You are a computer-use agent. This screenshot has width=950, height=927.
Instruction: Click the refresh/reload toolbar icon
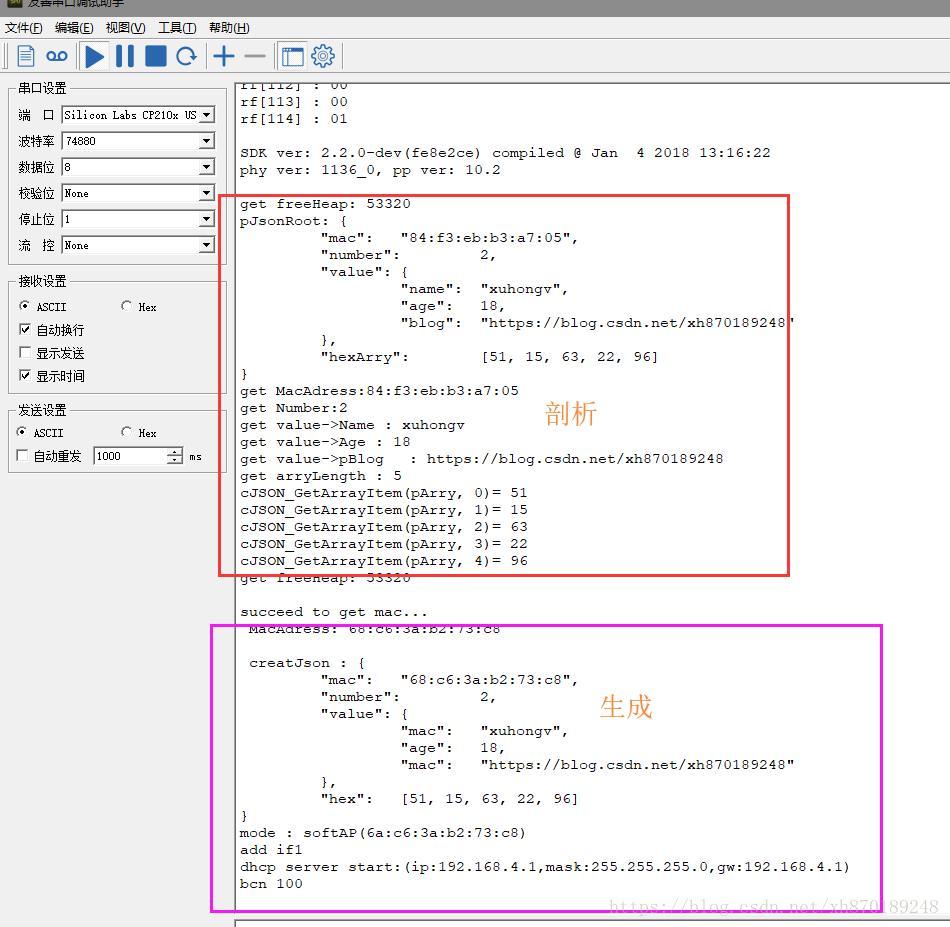point(187,56)
